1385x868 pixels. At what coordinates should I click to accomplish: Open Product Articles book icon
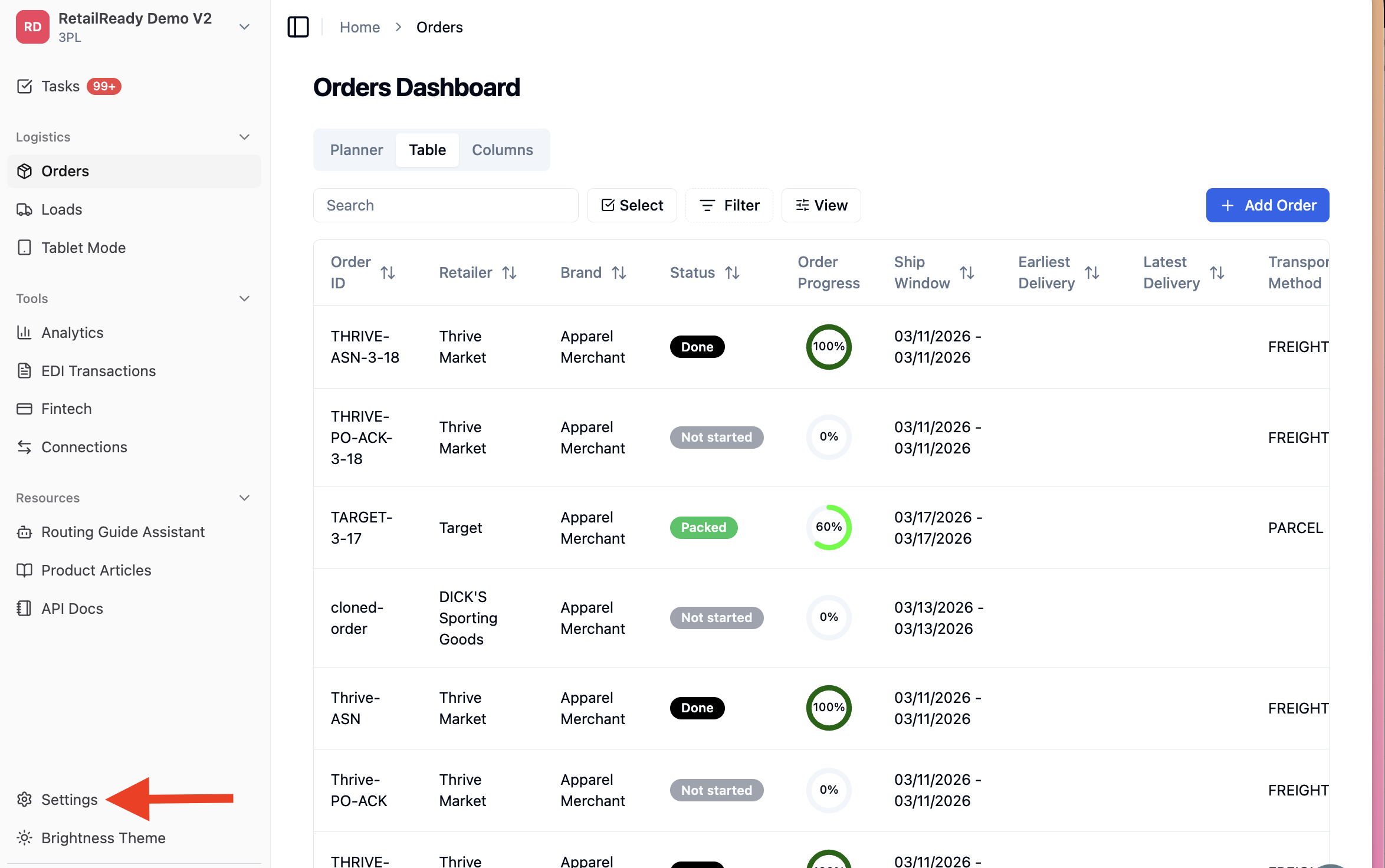25,570
